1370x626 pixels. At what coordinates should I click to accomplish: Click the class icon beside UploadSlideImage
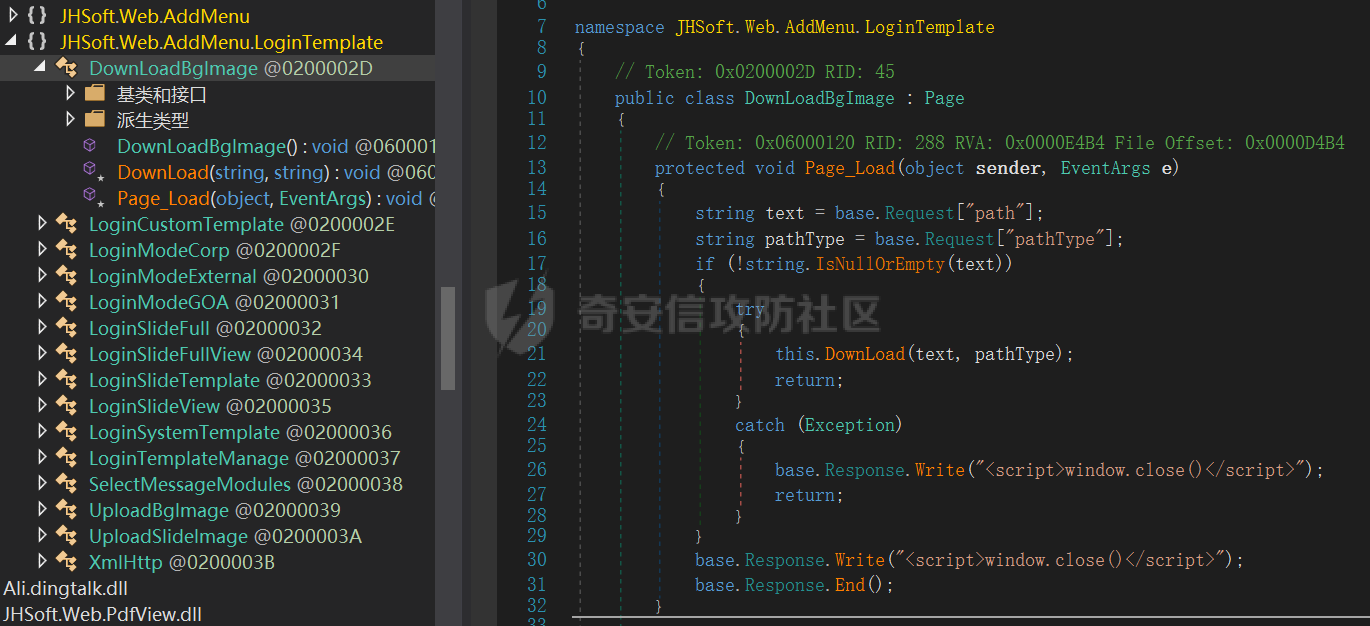[67, 536]
